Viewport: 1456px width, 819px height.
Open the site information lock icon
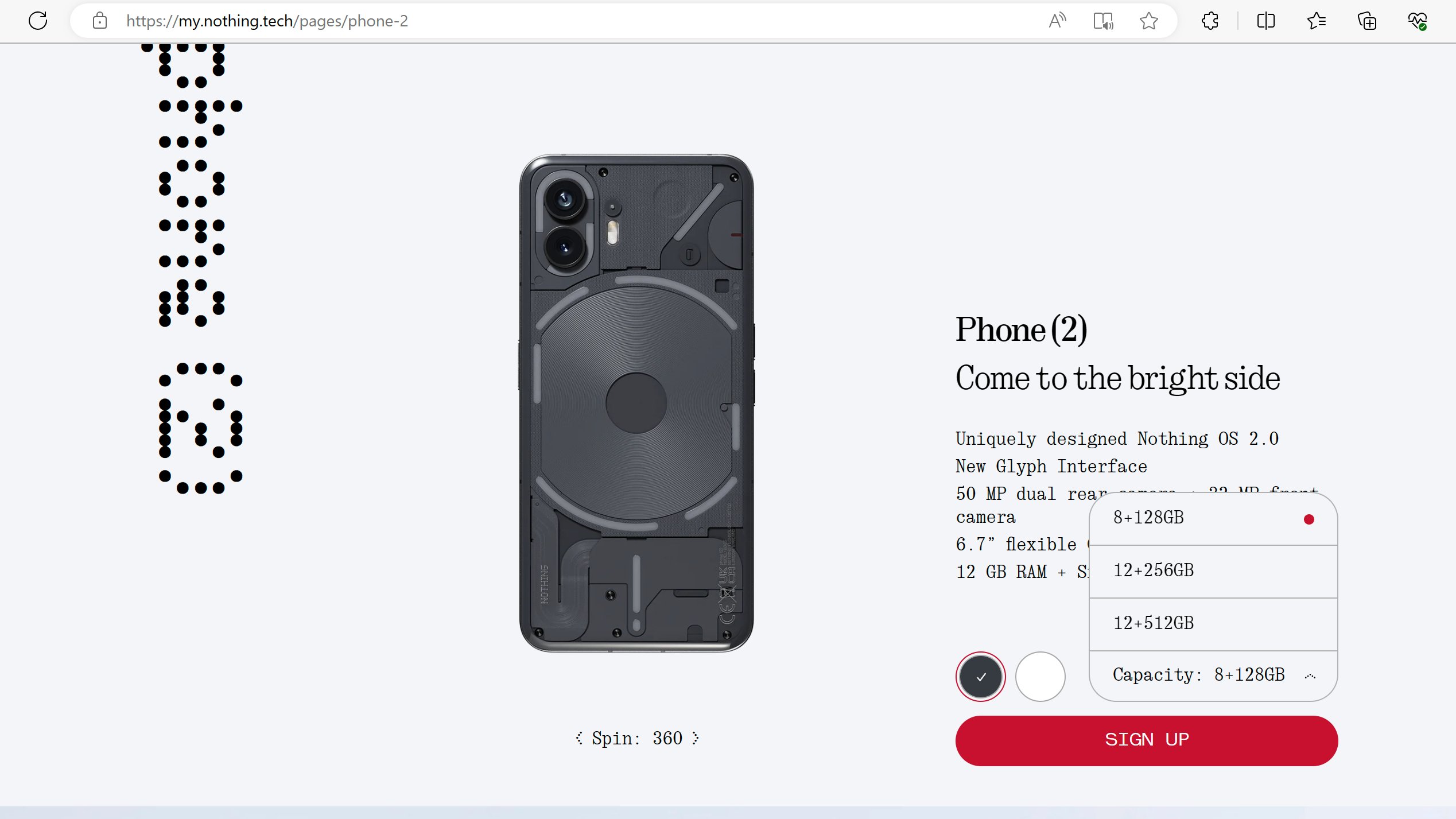tap(100, 21)
